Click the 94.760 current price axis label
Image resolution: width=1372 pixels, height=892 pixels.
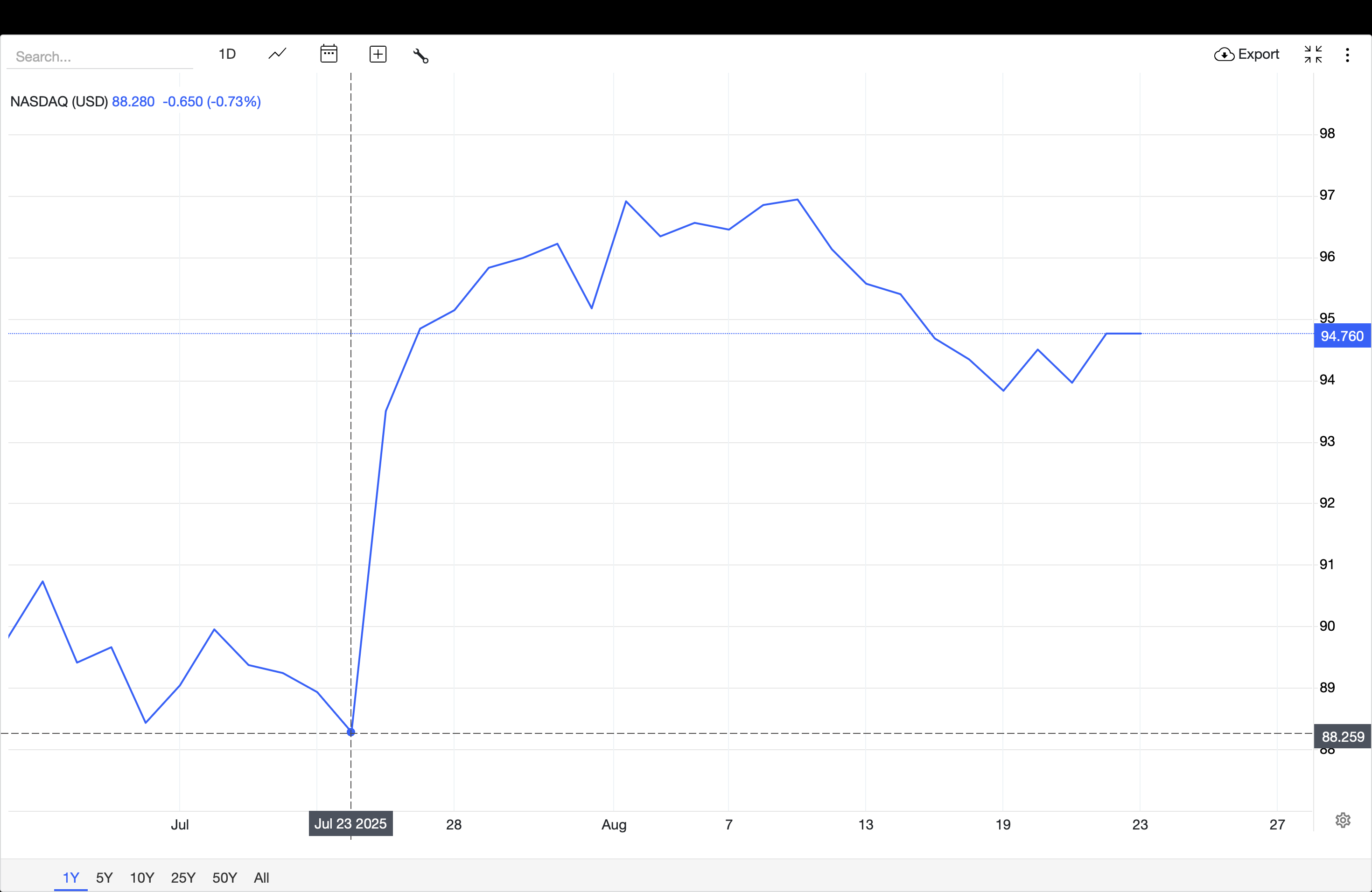point(1342,336)
